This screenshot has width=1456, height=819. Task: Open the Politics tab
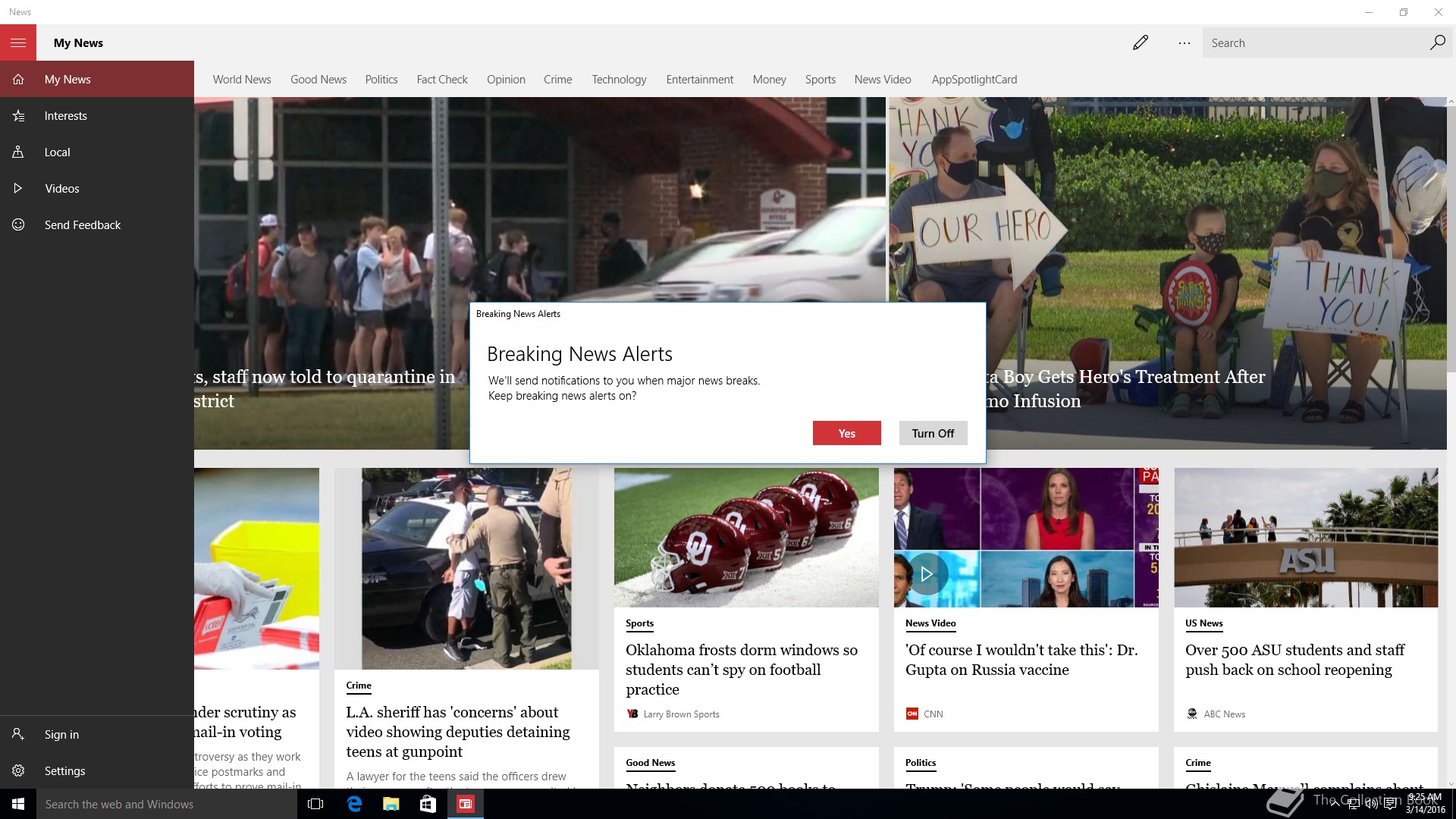[381, 80]
